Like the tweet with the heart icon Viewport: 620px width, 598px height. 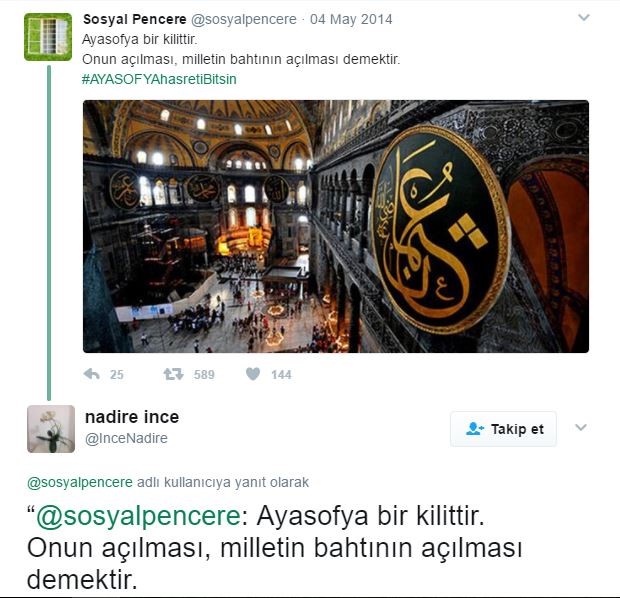[x=253, y=374]
